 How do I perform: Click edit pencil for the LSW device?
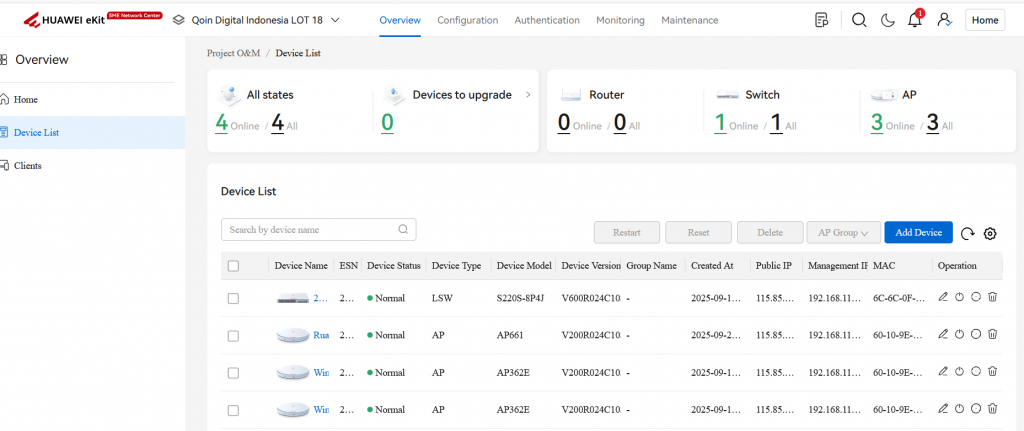pos(943,298)
